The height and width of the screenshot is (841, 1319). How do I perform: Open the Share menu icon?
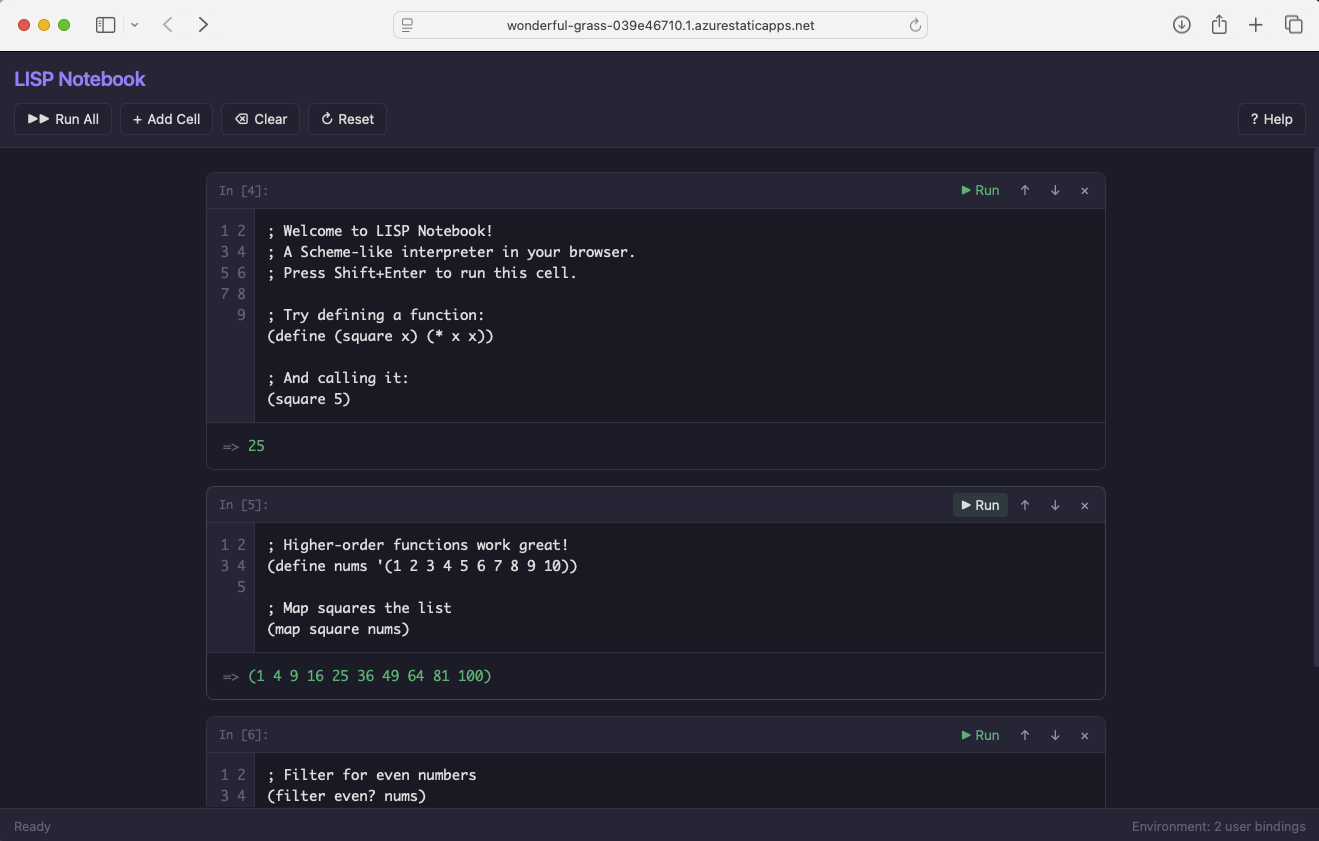1219,24
